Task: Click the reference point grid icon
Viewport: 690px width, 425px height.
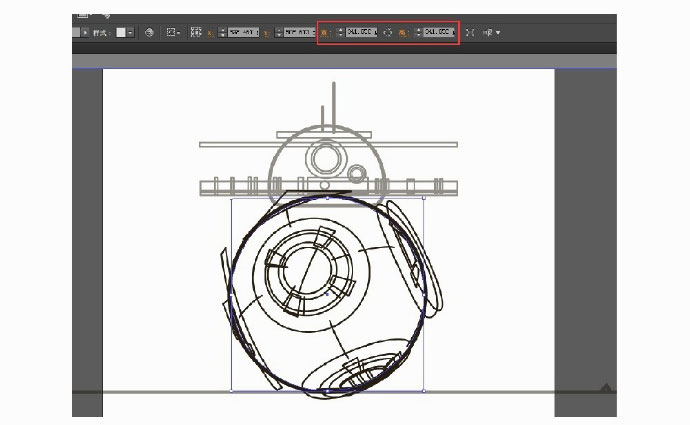Action: pos(195,32)
